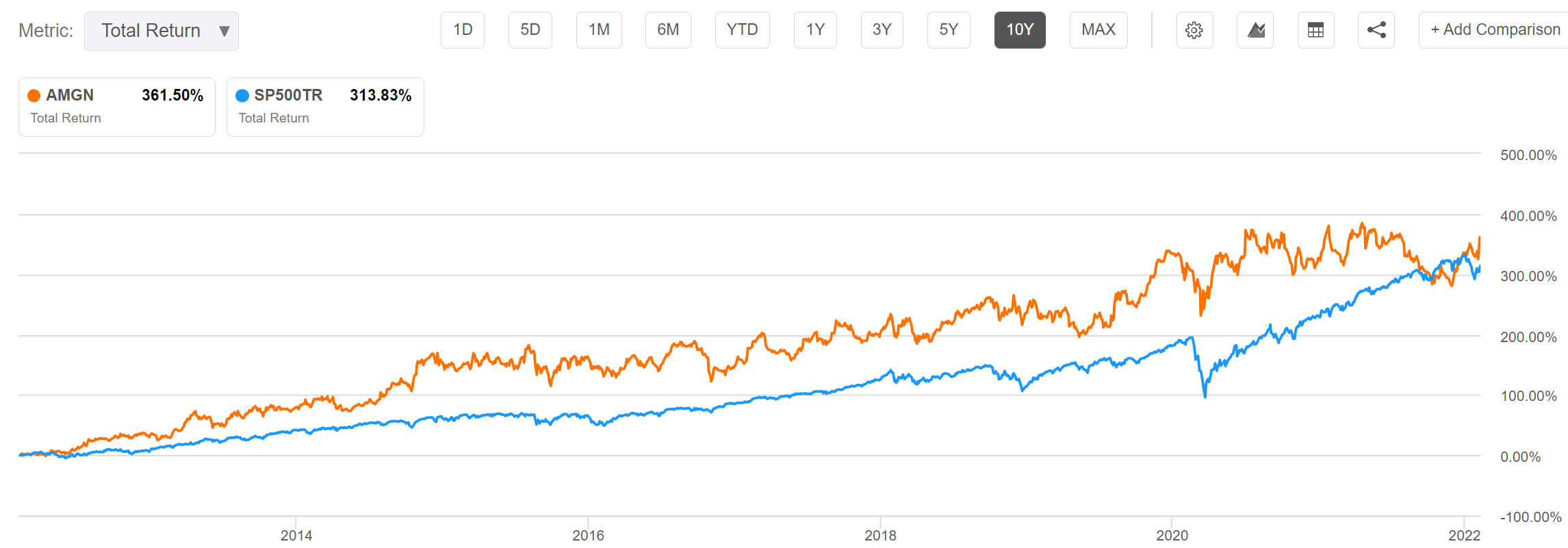This screenshot has height=548, width=1568.
Task: Click the 100.00% y-axis label
Action: click(1528, 396)
